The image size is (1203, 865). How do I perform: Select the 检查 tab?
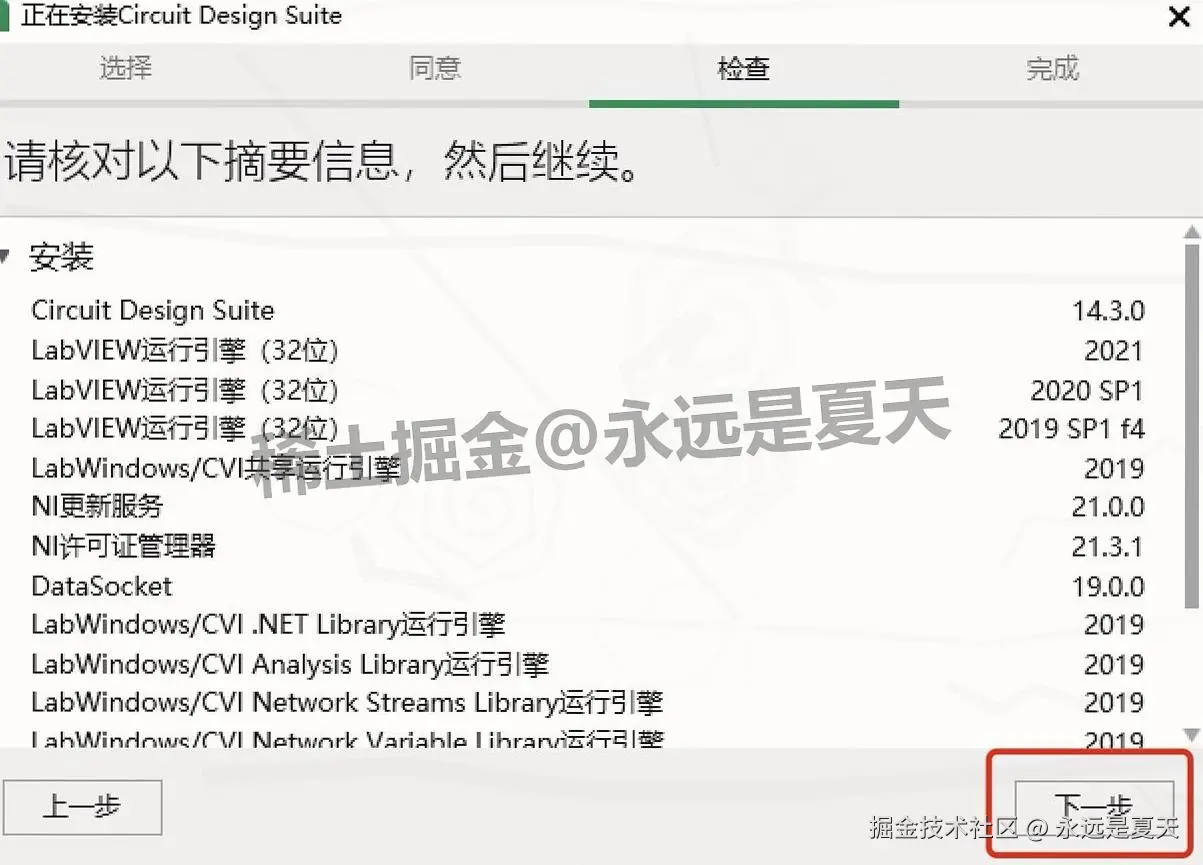pos(744,69)
